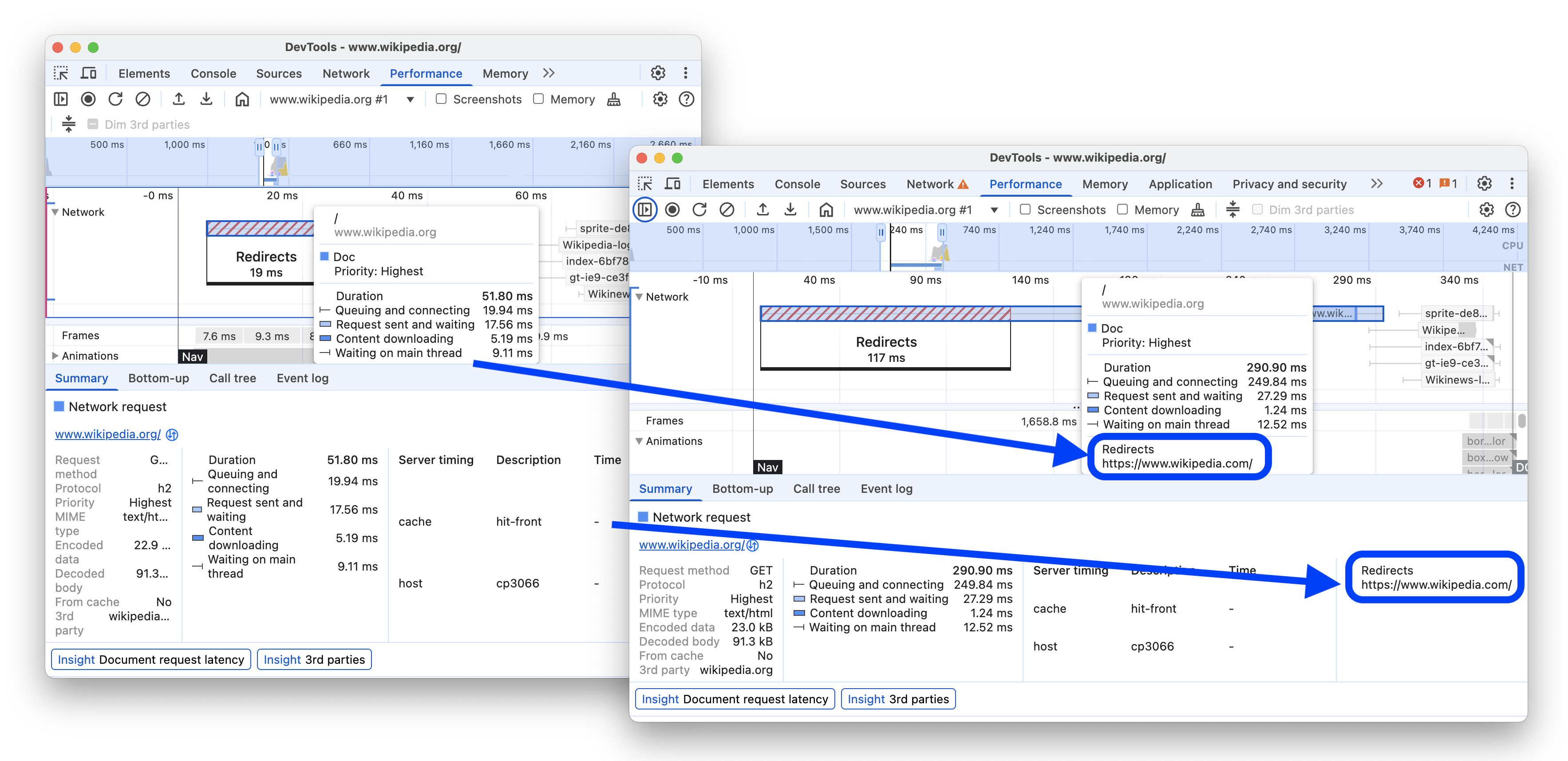
Task: Enable the Screenshots checkbox
Action: pos(1025,209)
